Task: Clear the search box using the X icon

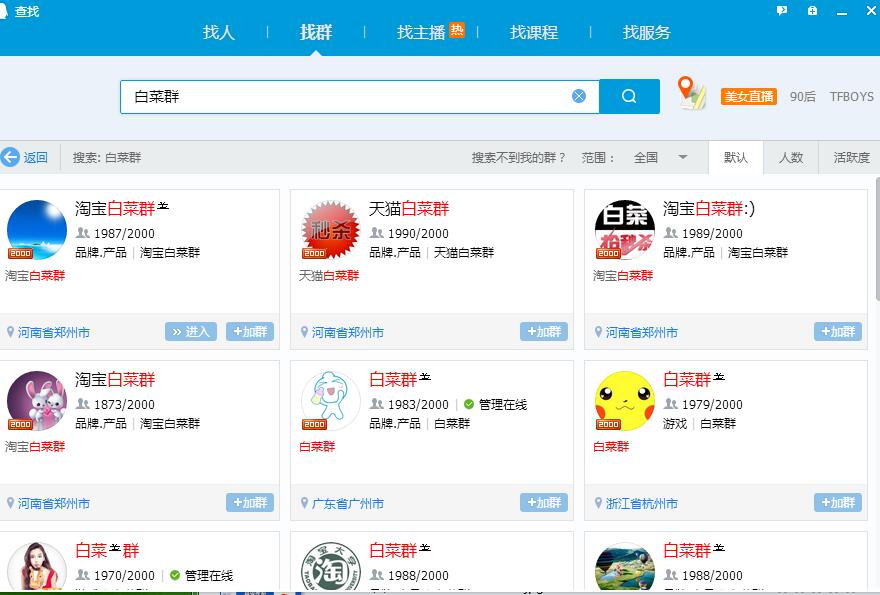Action: (x=578, y=95)
